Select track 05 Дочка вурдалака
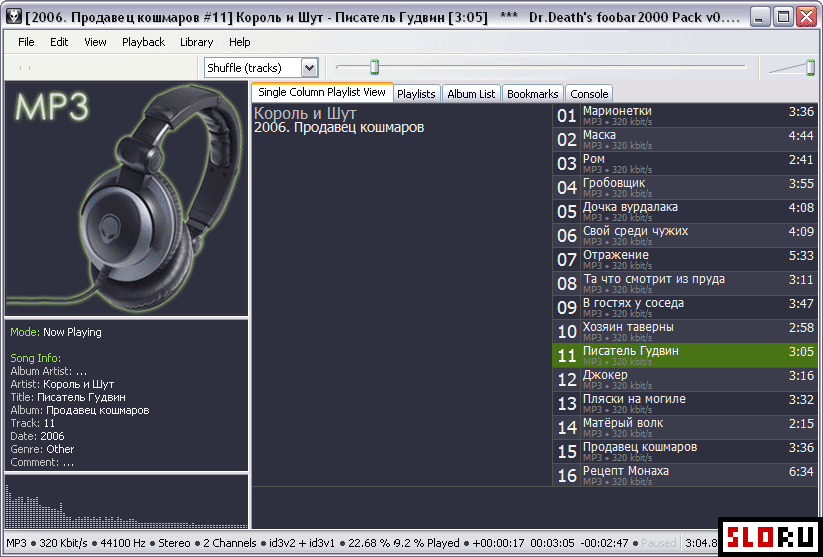The width and height of the screenshot is (823, 557). [685, 212]
